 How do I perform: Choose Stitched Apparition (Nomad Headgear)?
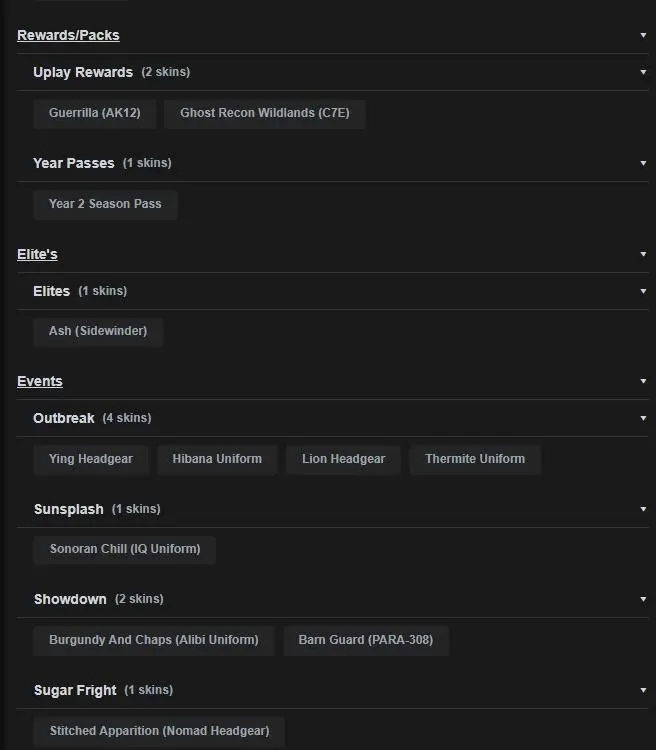[x=159, y=731]
